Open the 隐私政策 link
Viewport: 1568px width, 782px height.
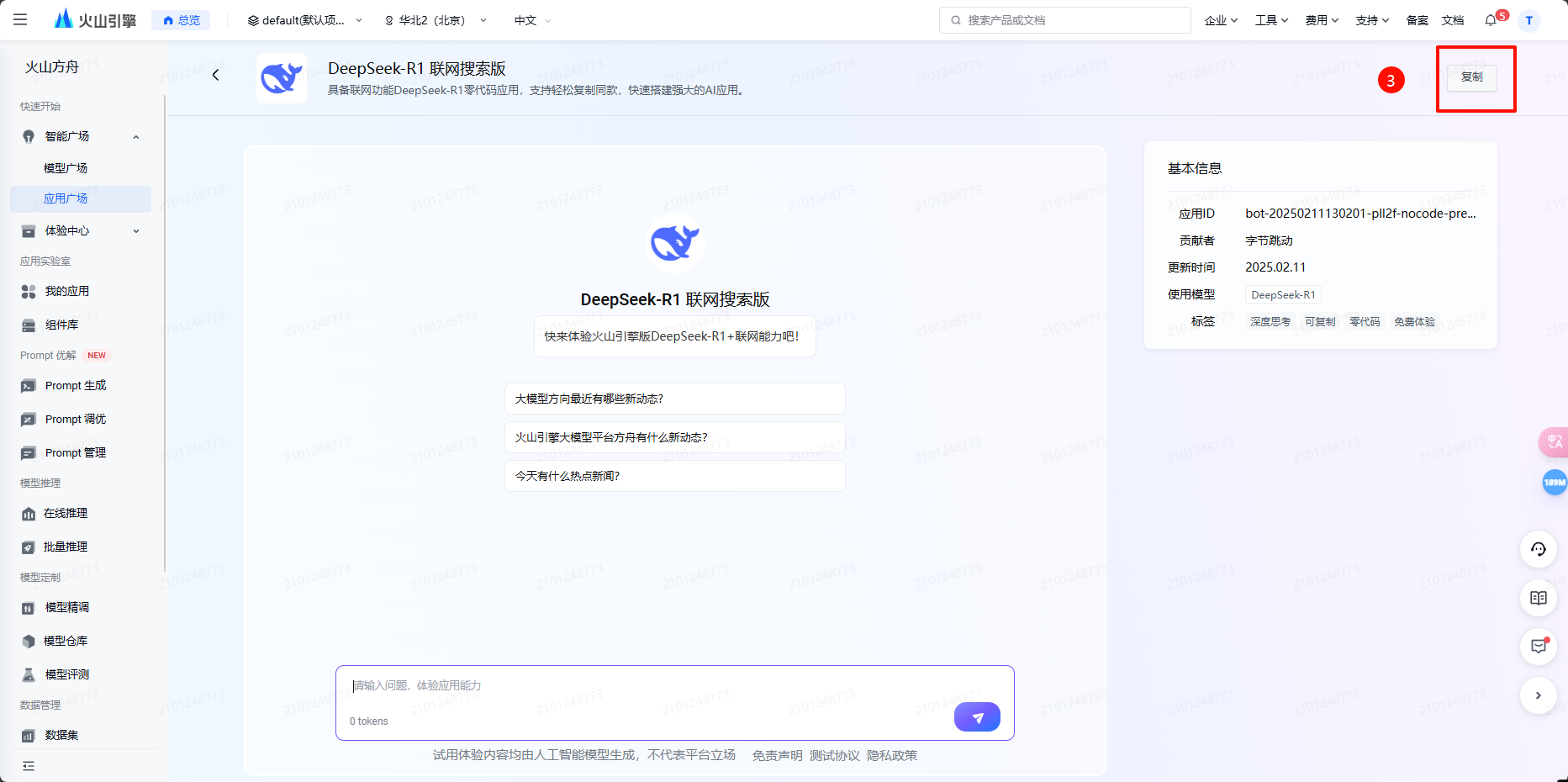892,755
